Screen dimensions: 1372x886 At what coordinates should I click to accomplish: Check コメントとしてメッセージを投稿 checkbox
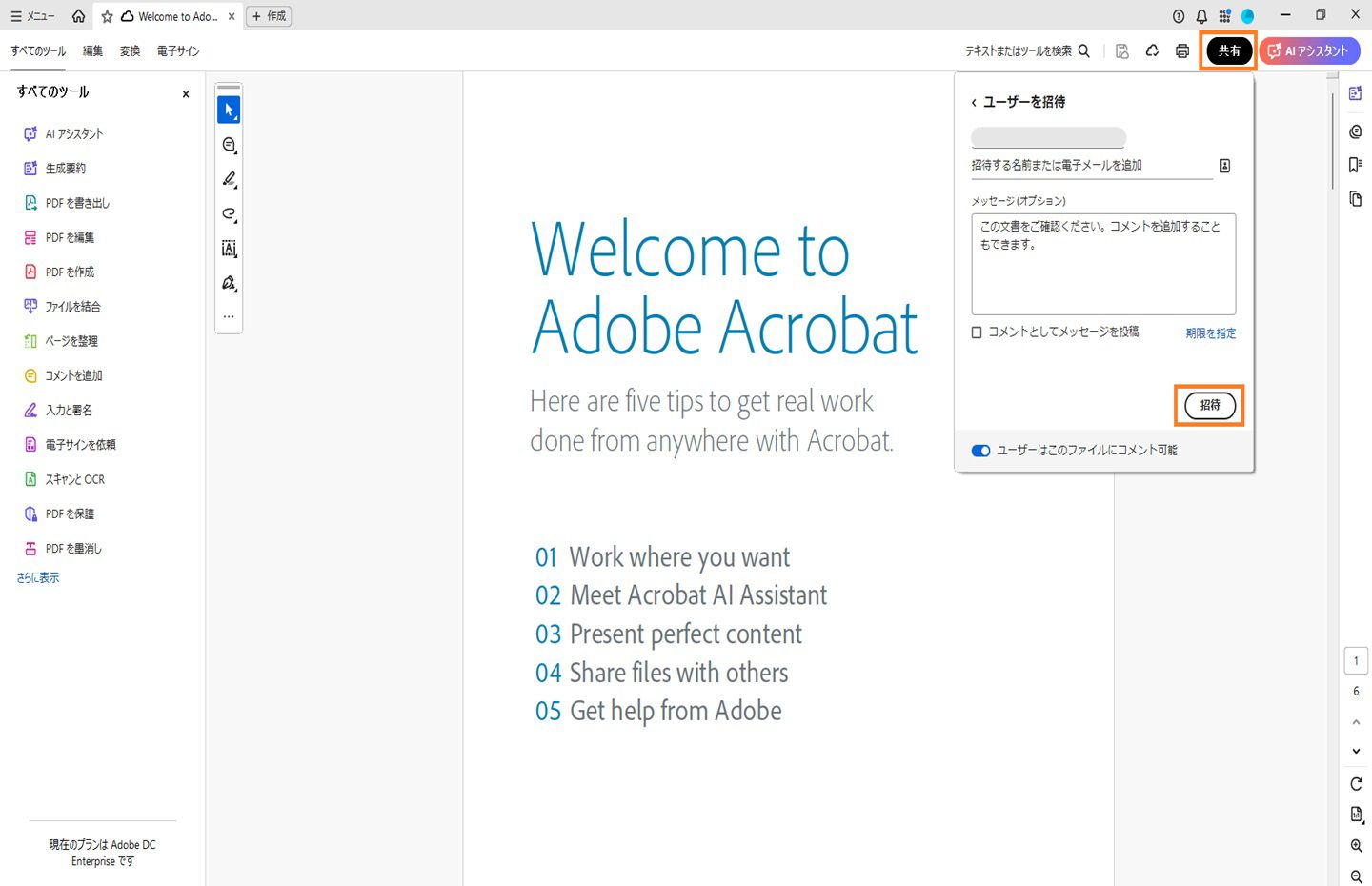coord(977,332)
